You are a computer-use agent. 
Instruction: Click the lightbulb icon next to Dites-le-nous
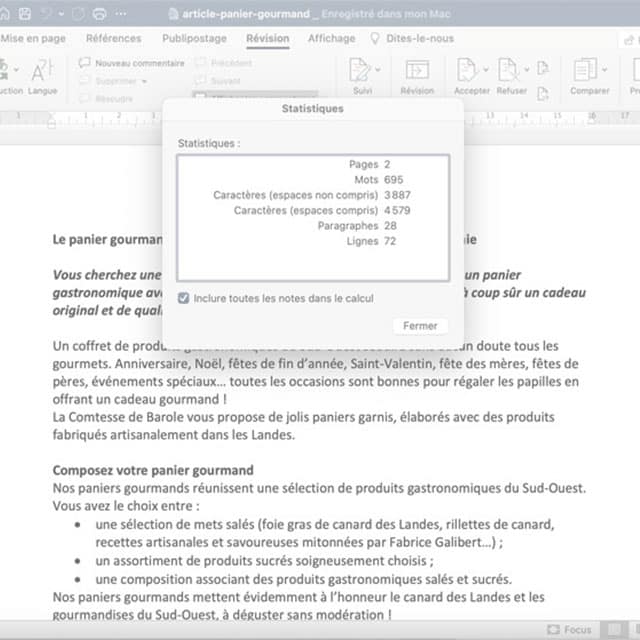click(x=375, y=38)
